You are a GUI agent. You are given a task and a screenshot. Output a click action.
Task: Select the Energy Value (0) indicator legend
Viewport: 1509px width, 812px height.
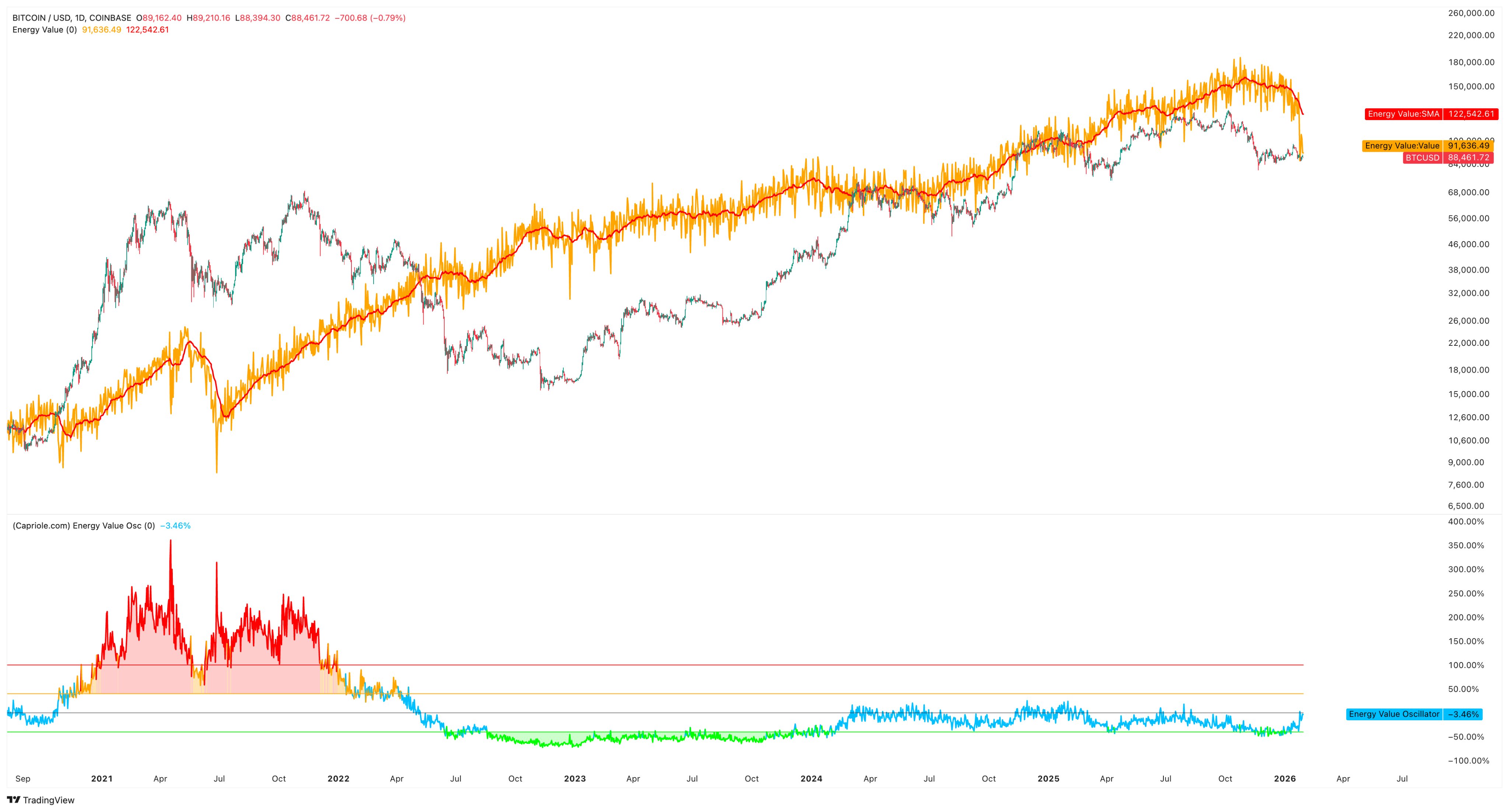(x=45, y=30)
